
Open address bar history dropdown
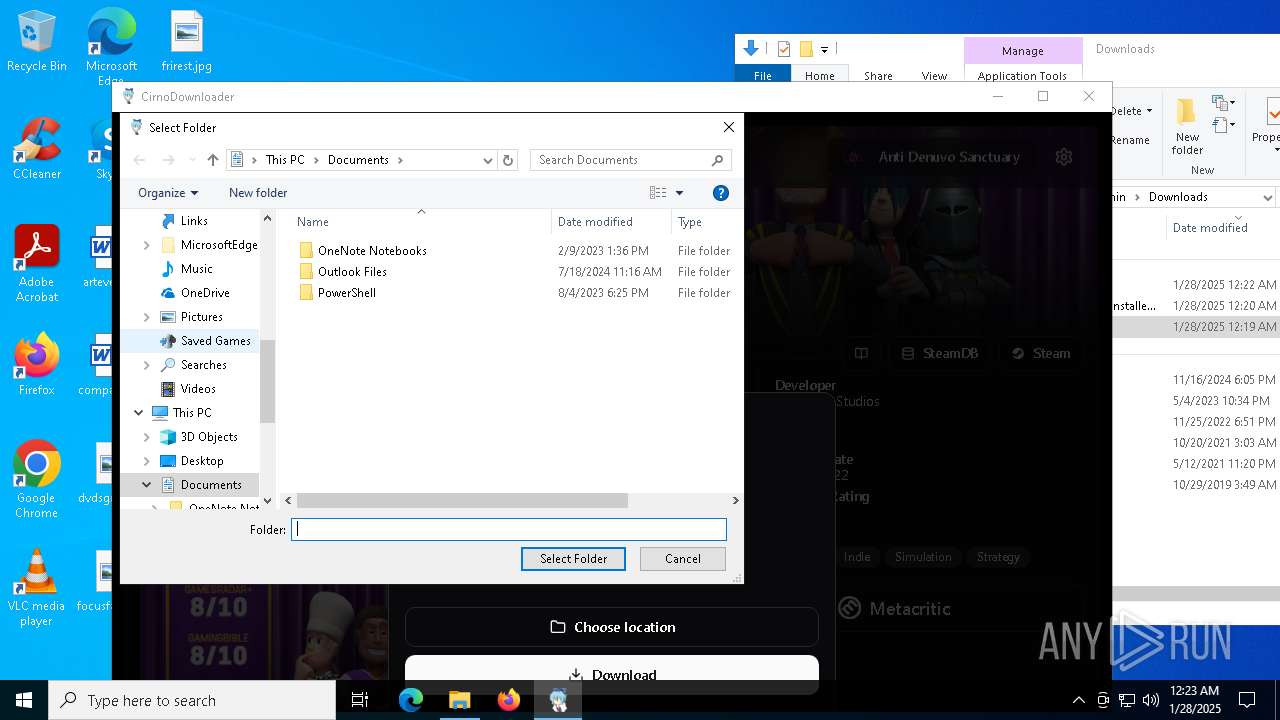click(x=487, y=160)
